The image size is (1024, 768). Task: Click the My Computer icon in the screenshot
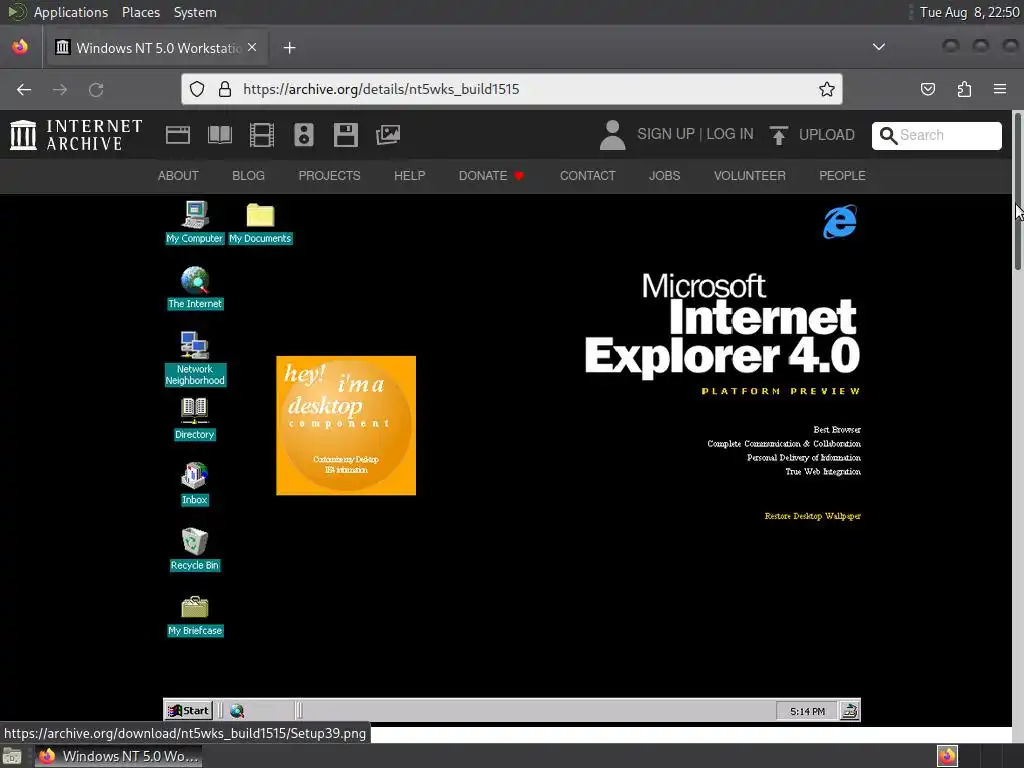click(195, 222)
